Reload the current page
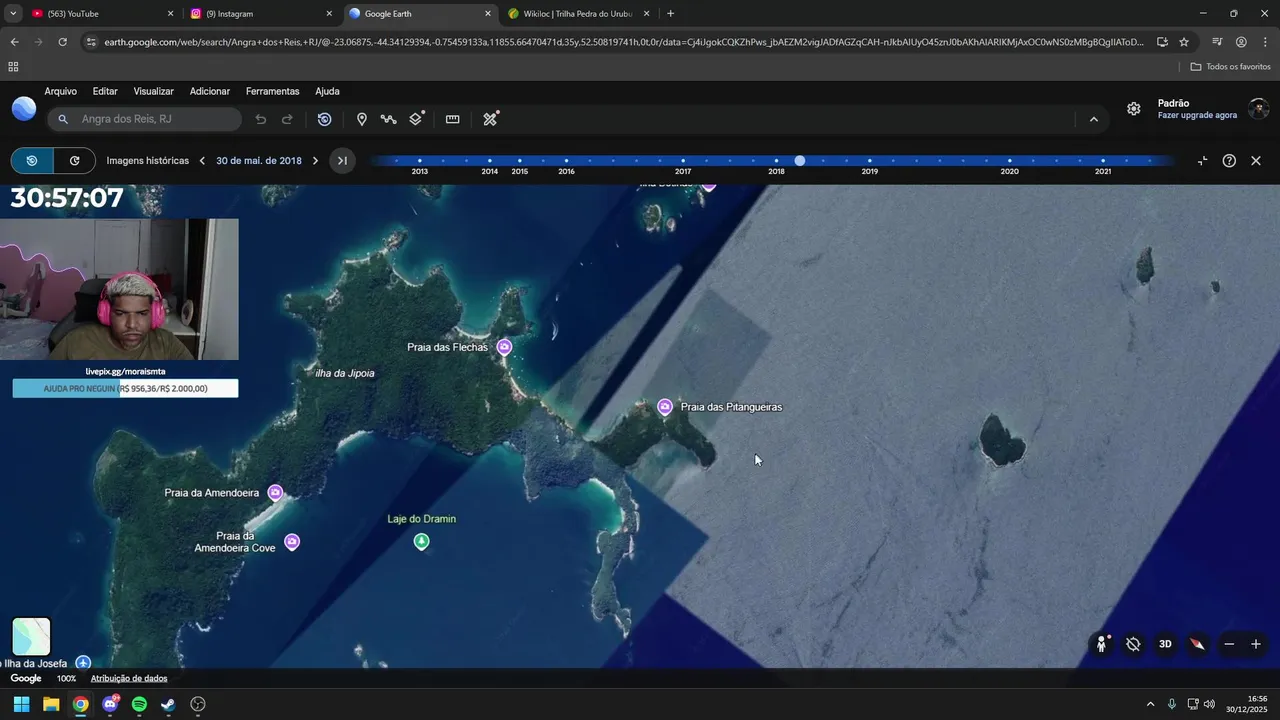 [x=62, y=42]
